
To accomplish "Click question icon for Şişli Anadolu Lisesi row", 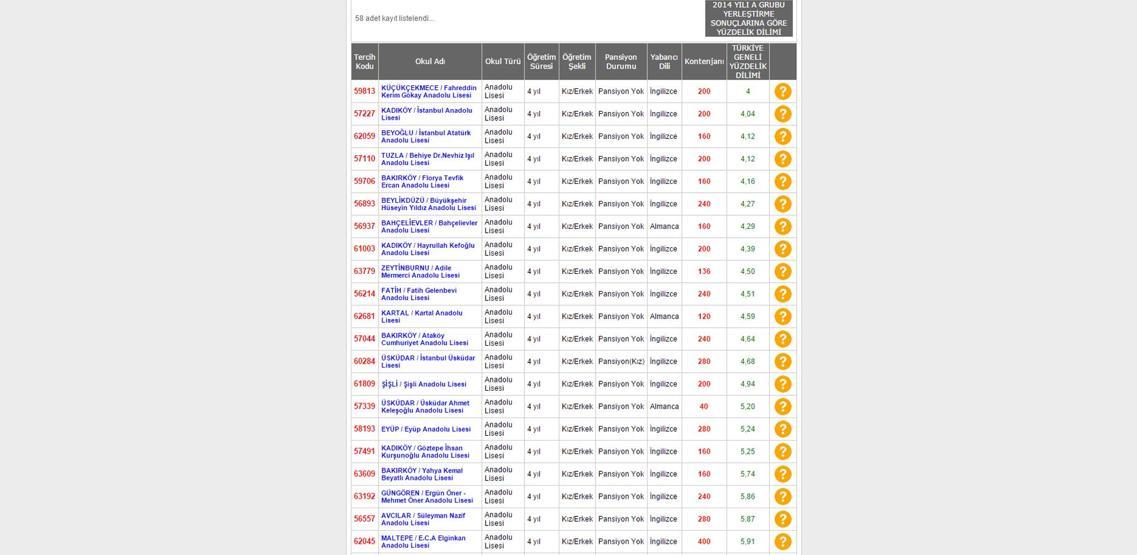I will point(782,384).
